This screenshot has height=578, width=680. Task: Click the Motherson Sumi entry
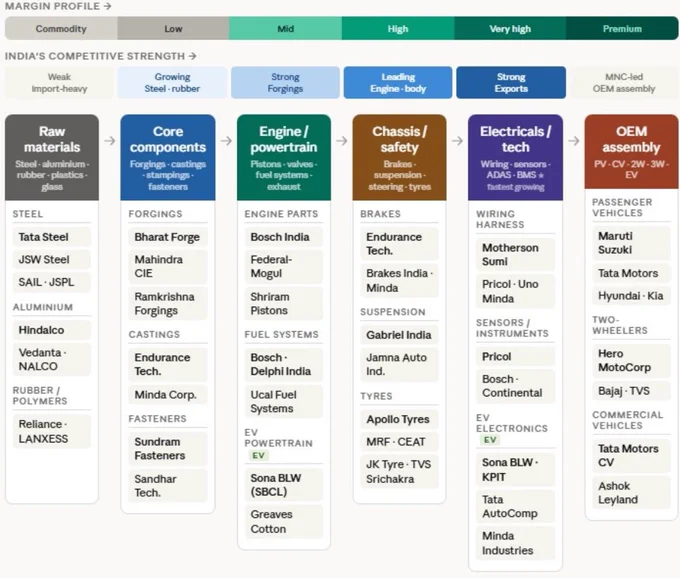pos(515,255)
